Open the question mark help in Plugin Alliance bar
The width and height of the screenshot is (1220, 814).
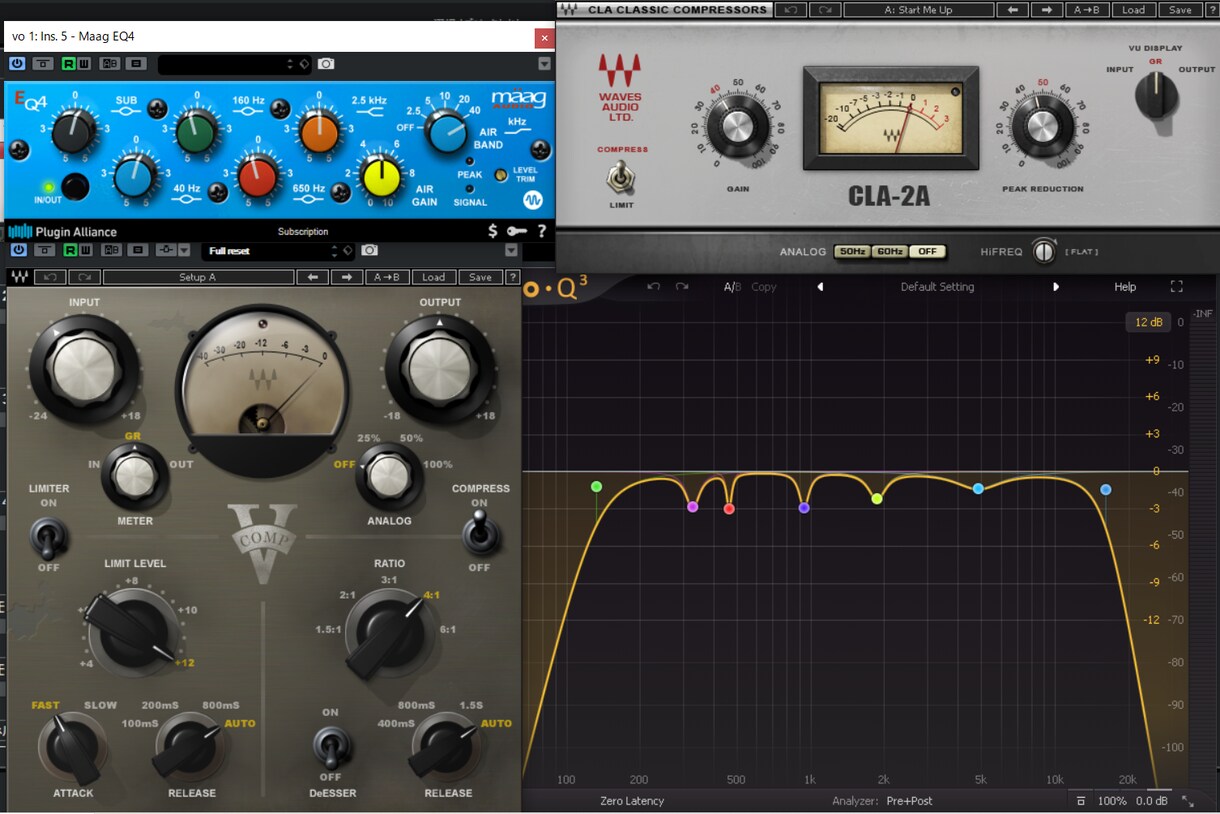coord(542,231)
